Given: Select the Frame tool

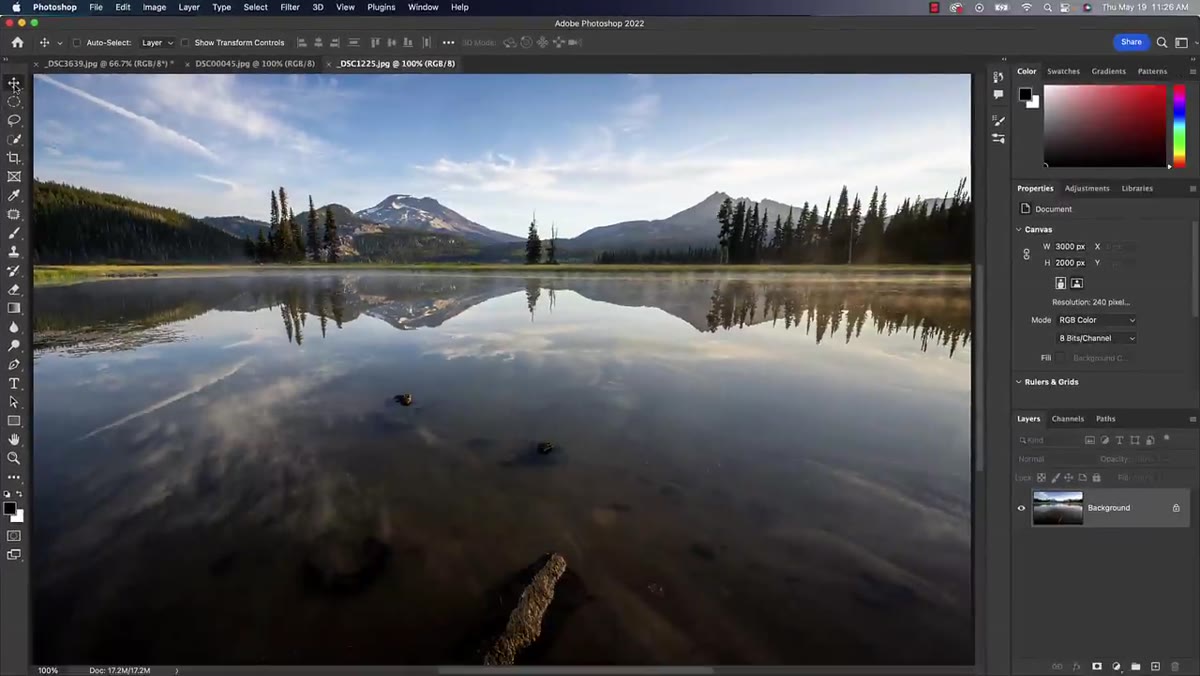Looking at the screenshot, I should [14, 176].
